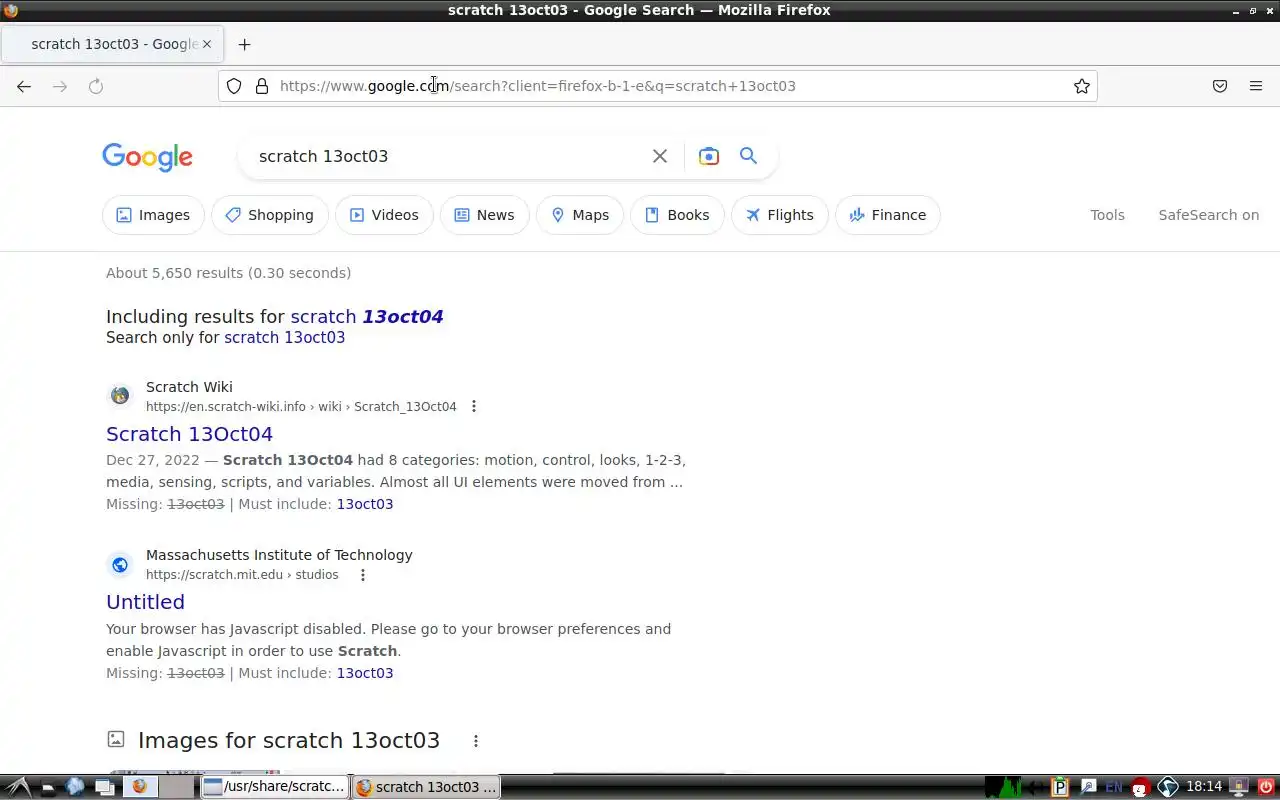The image size is (1280, 800).
Task: Reload the current page
Action: [x=96, y=86]
